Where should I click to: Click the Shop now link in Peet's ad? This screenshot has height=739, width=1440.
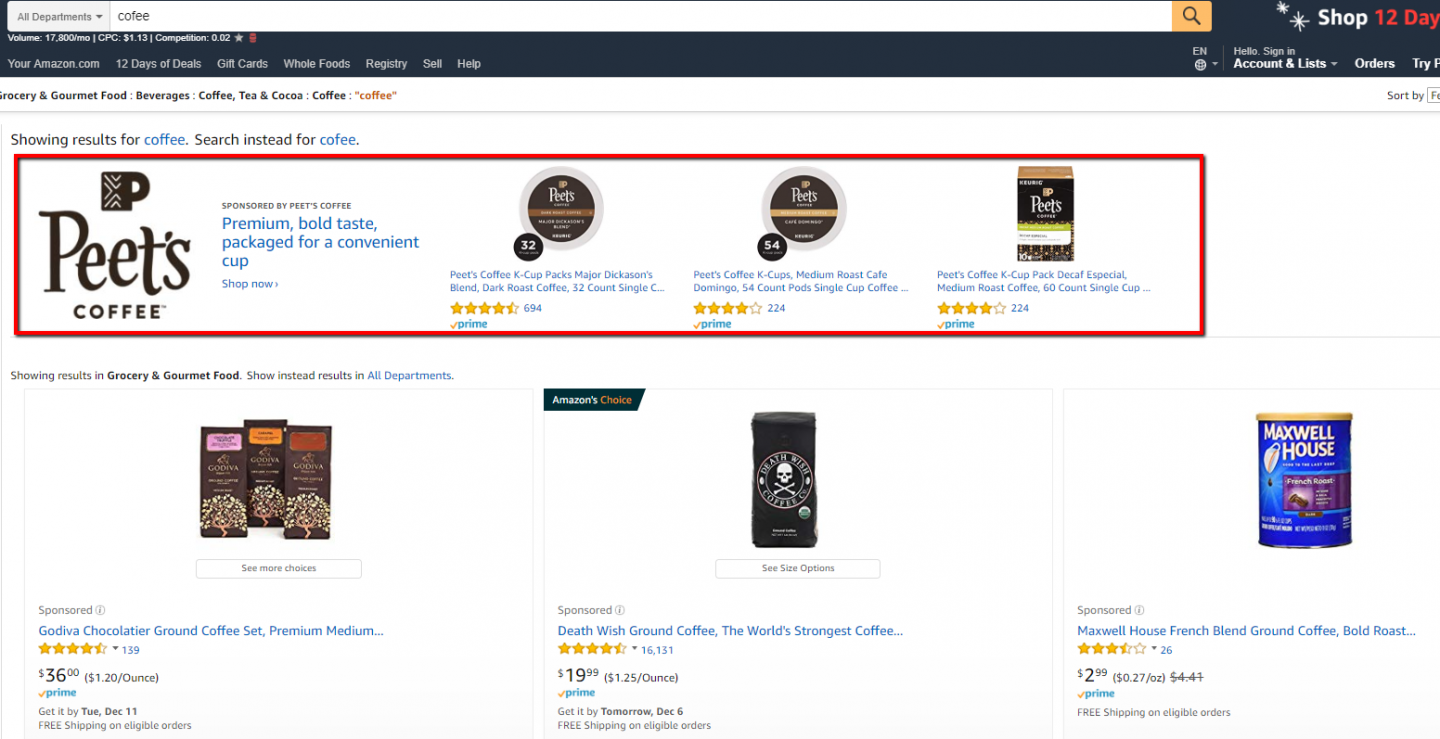(x=248, y=283)
